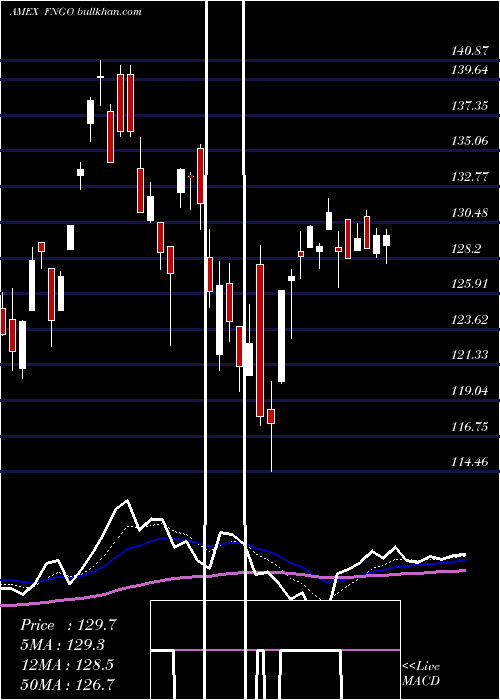Click the tall red candle falling to 117

pyautogui.click(x=260, y=340)
